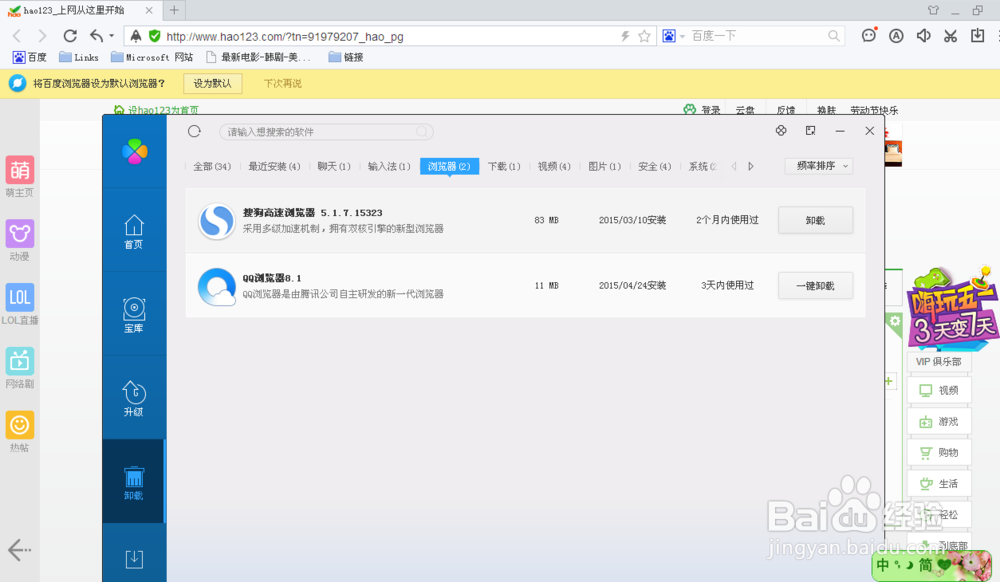Viewport: 1000px width, 582px height.
Task: Click 下次再说 to dismiss prompt
Action: 283,84
